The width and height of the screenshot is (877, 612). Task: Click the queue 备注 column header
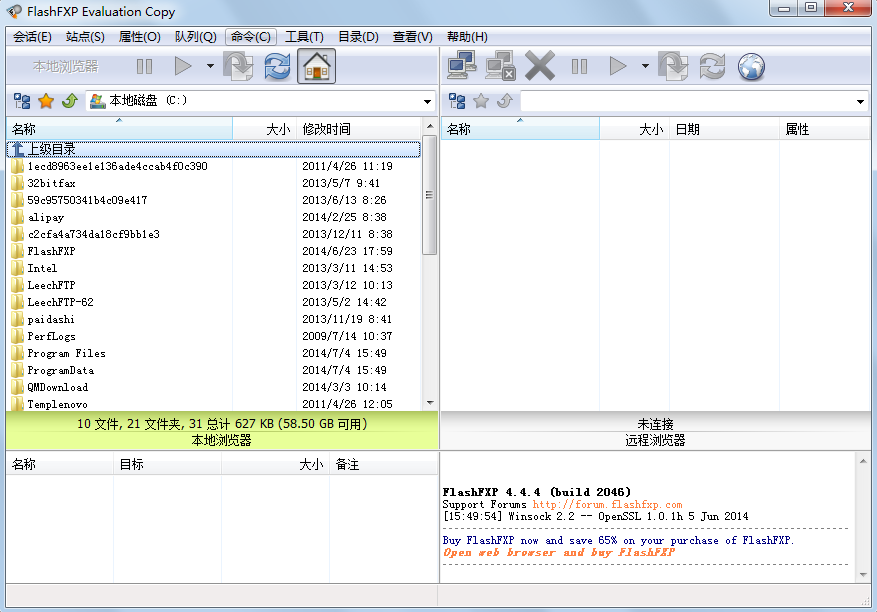[383, 464]
